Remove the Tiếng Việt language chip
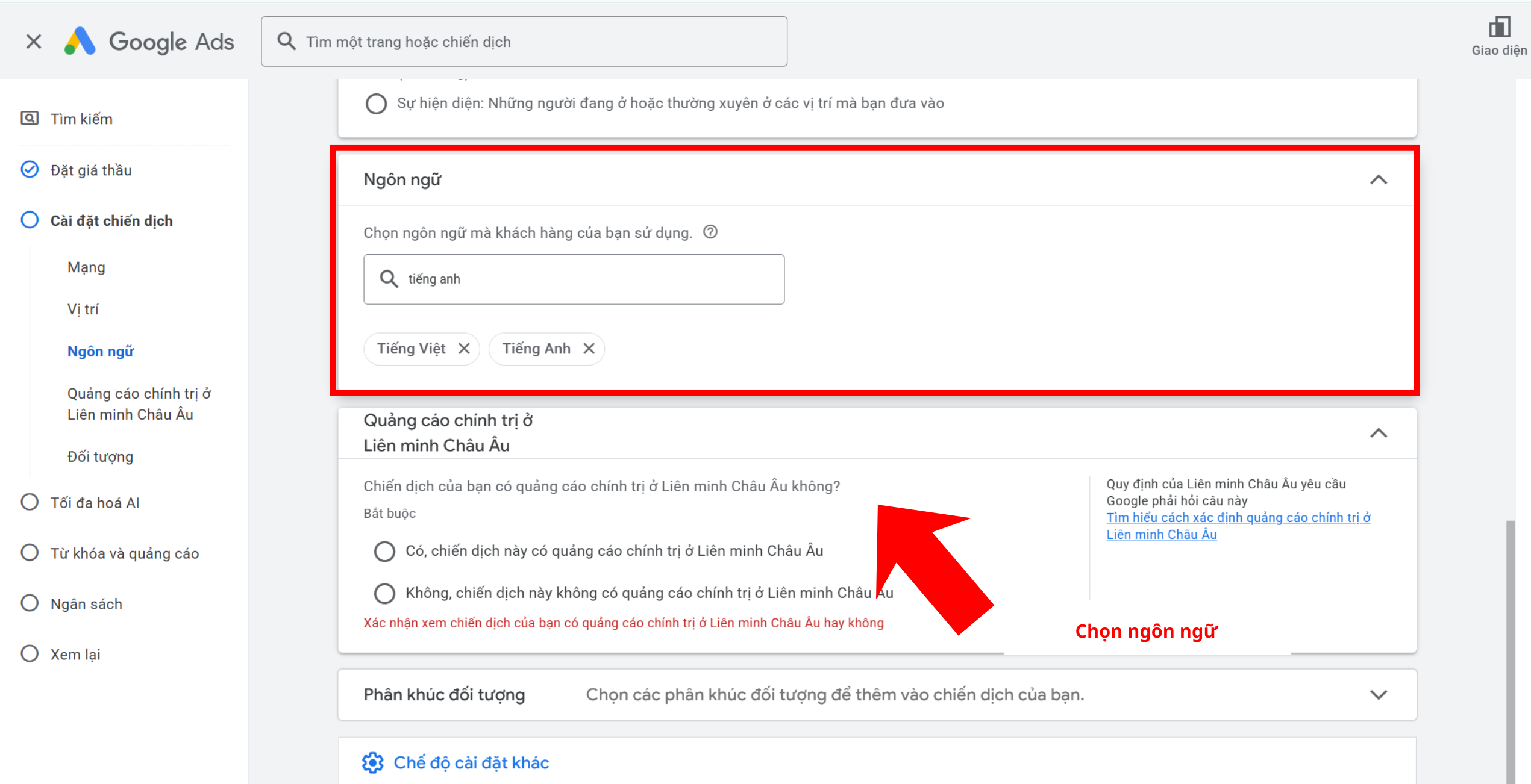The image size is (1531, 784). 464,349
